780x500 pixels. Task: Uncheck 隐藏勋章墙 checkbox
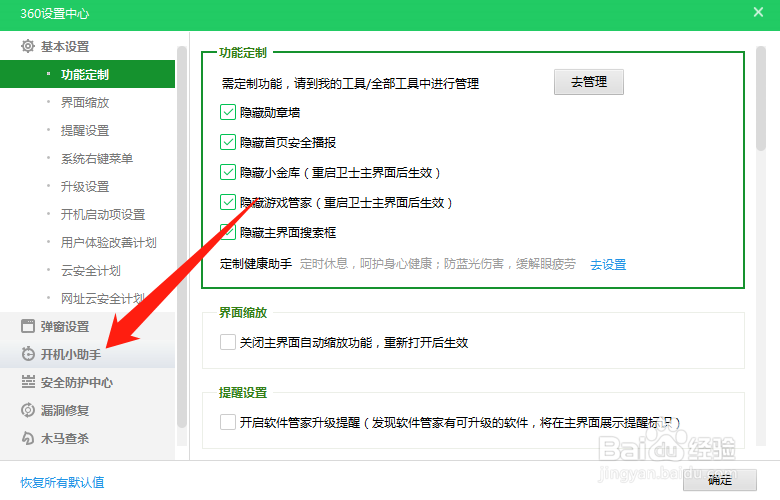(x=228, y=112)
